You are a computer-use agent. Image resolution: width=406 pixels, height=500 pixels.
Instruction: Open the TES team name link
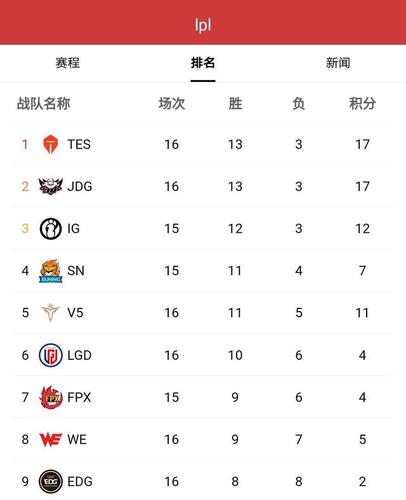(79, 144)
